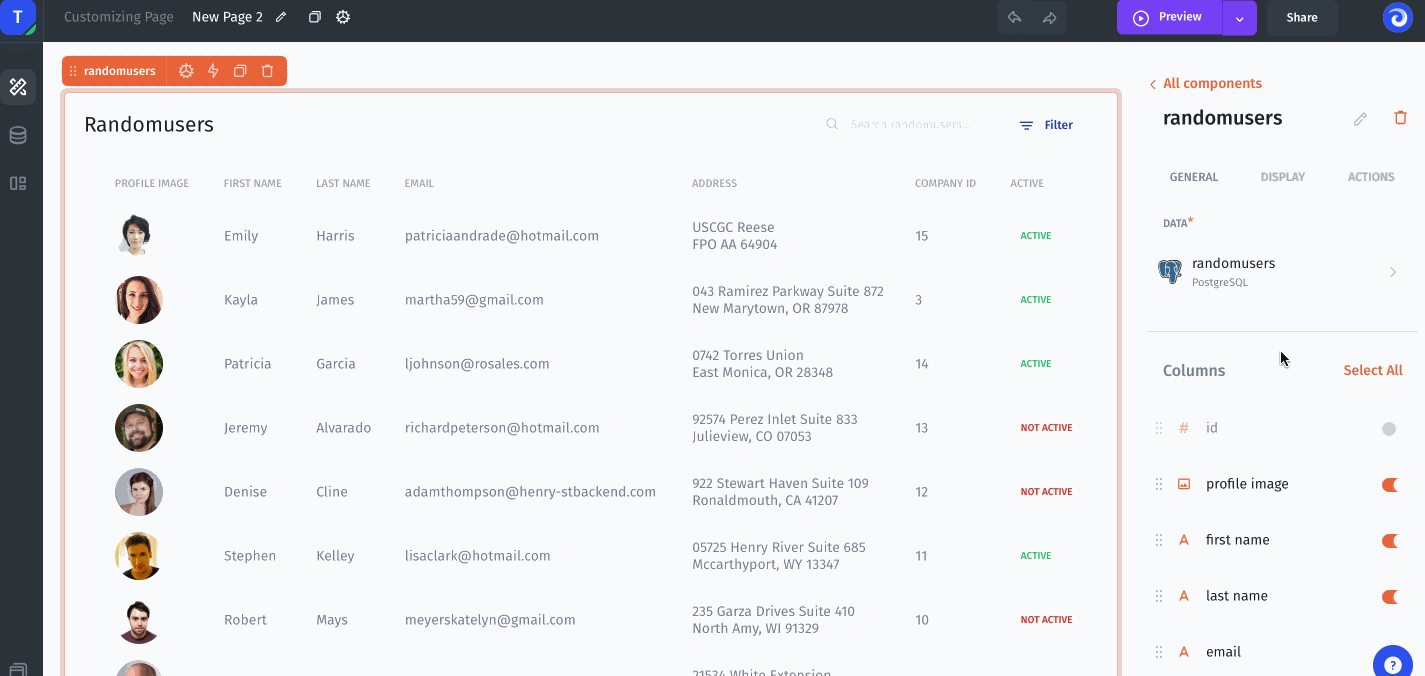Click Select All columns

click(1373, 370)
